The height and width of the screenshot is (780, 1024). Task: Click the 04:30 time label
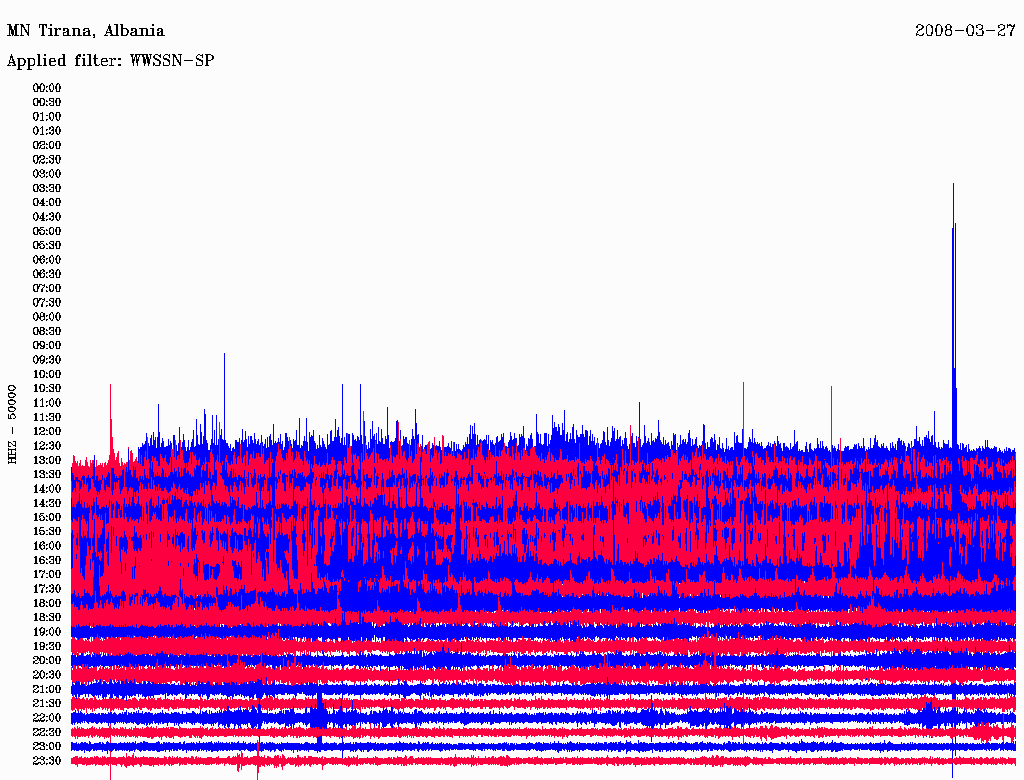click(x=47, y=217)
